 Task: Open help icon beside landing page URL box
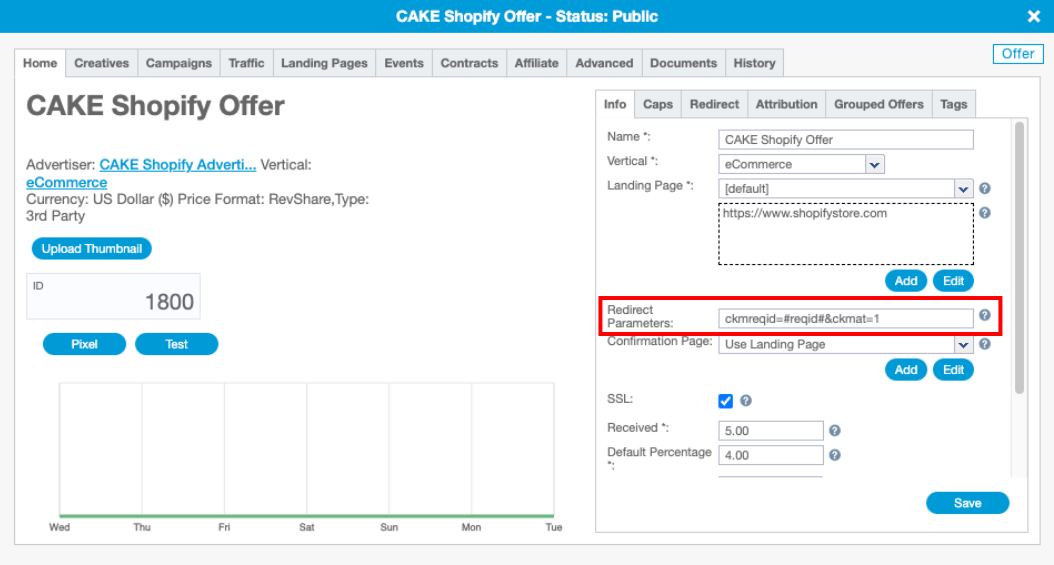tap(985, 213)
